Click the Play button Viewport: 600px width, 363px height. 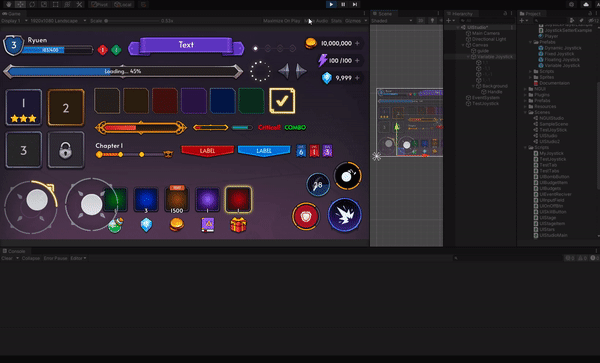tap(331, 5)
